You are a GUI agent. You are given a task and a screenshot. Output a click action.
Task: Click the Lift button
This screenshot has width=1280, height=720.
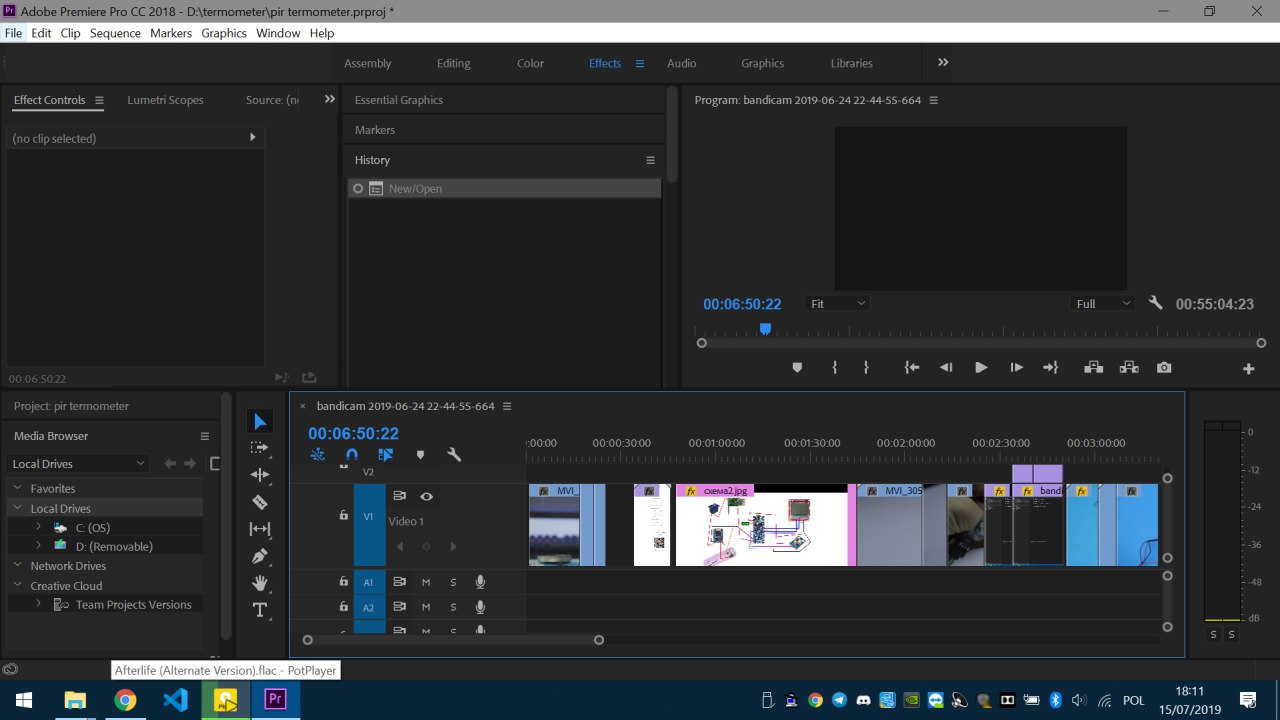tap(1094, 368)
